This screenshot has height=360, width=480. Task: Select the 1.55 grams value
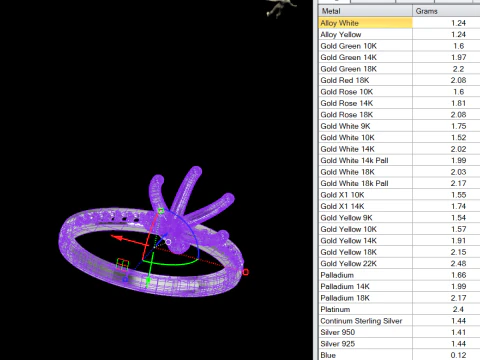[458, 195]
